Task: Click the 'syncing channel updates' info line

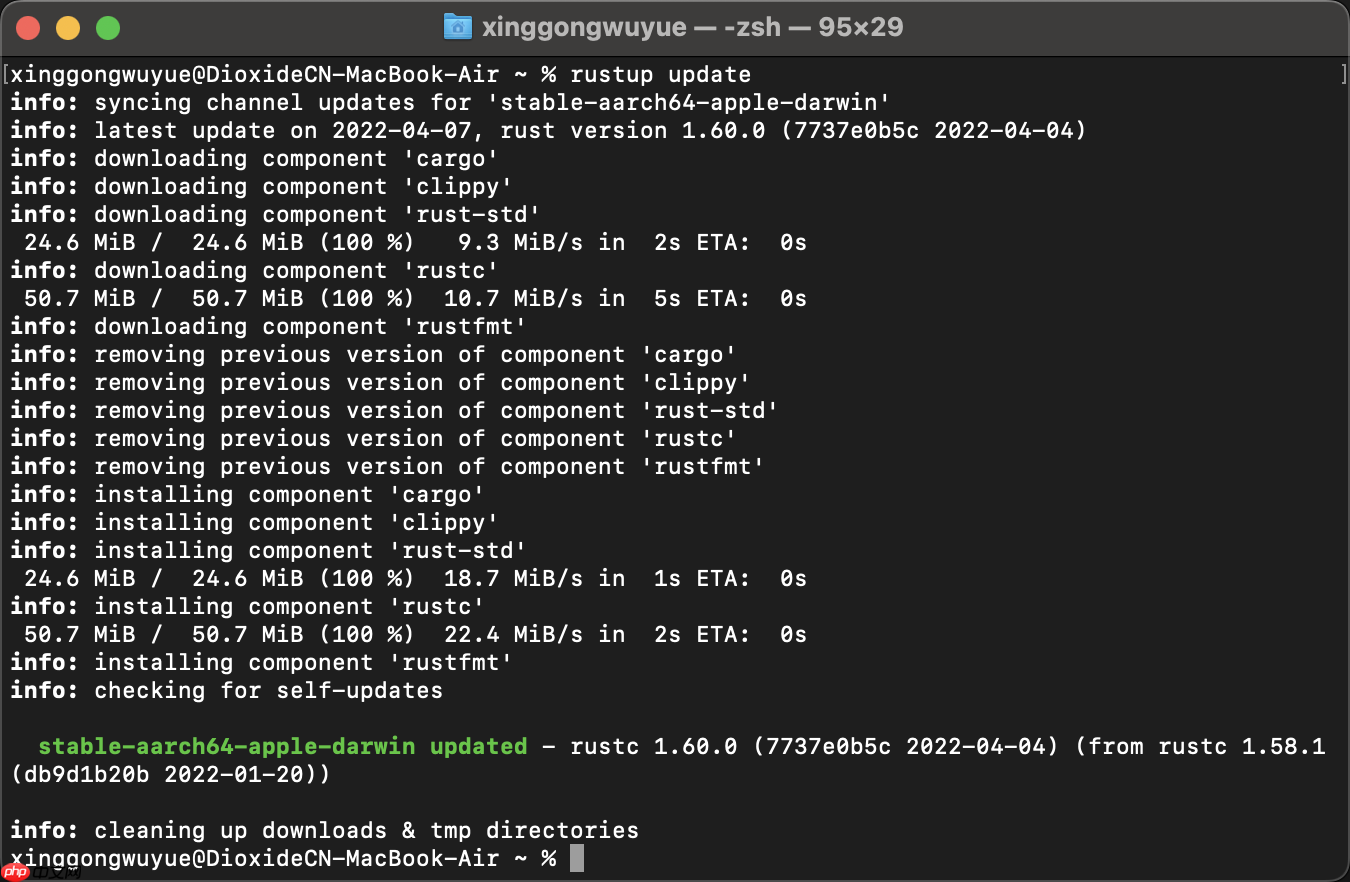Action: [x=492, y=103]
